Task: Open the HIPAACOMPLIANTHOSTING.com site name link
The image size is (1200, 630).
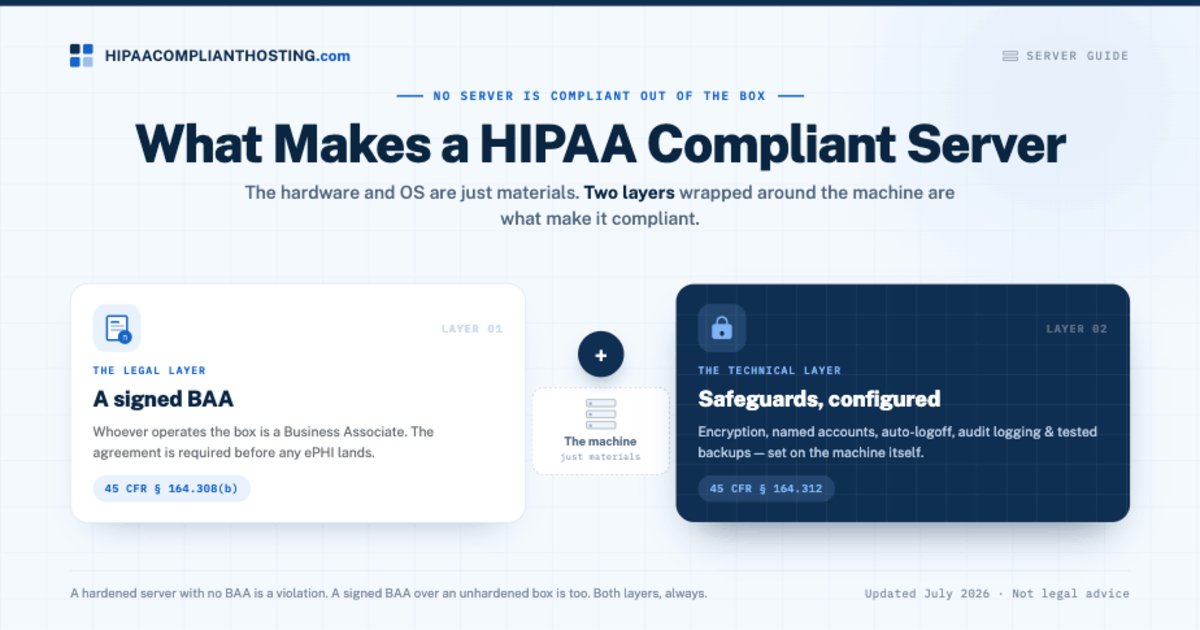Action: point(227,56)
